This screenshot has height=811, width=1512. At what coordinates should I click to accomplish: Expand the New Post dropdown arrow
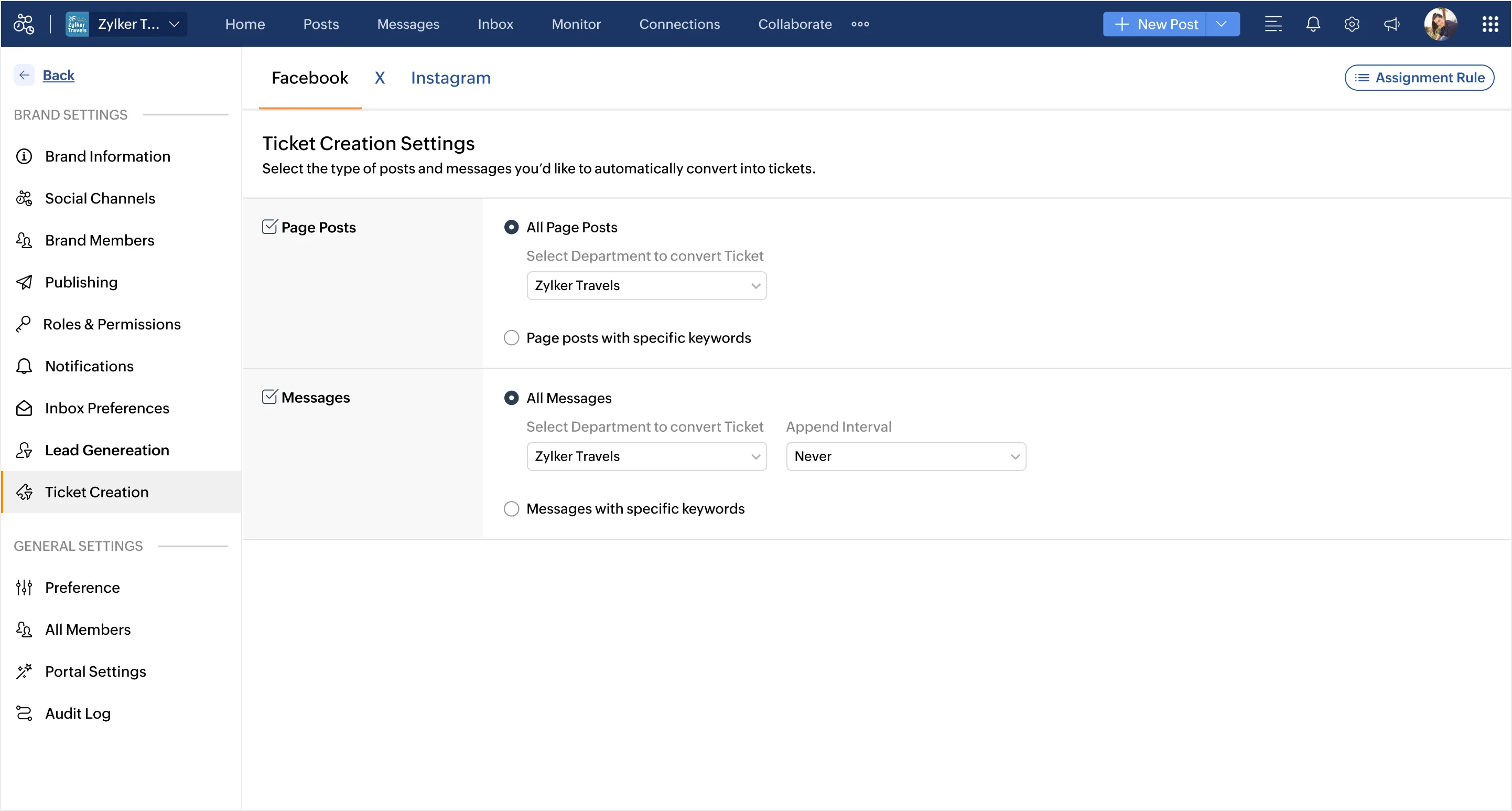[1223, 24]
